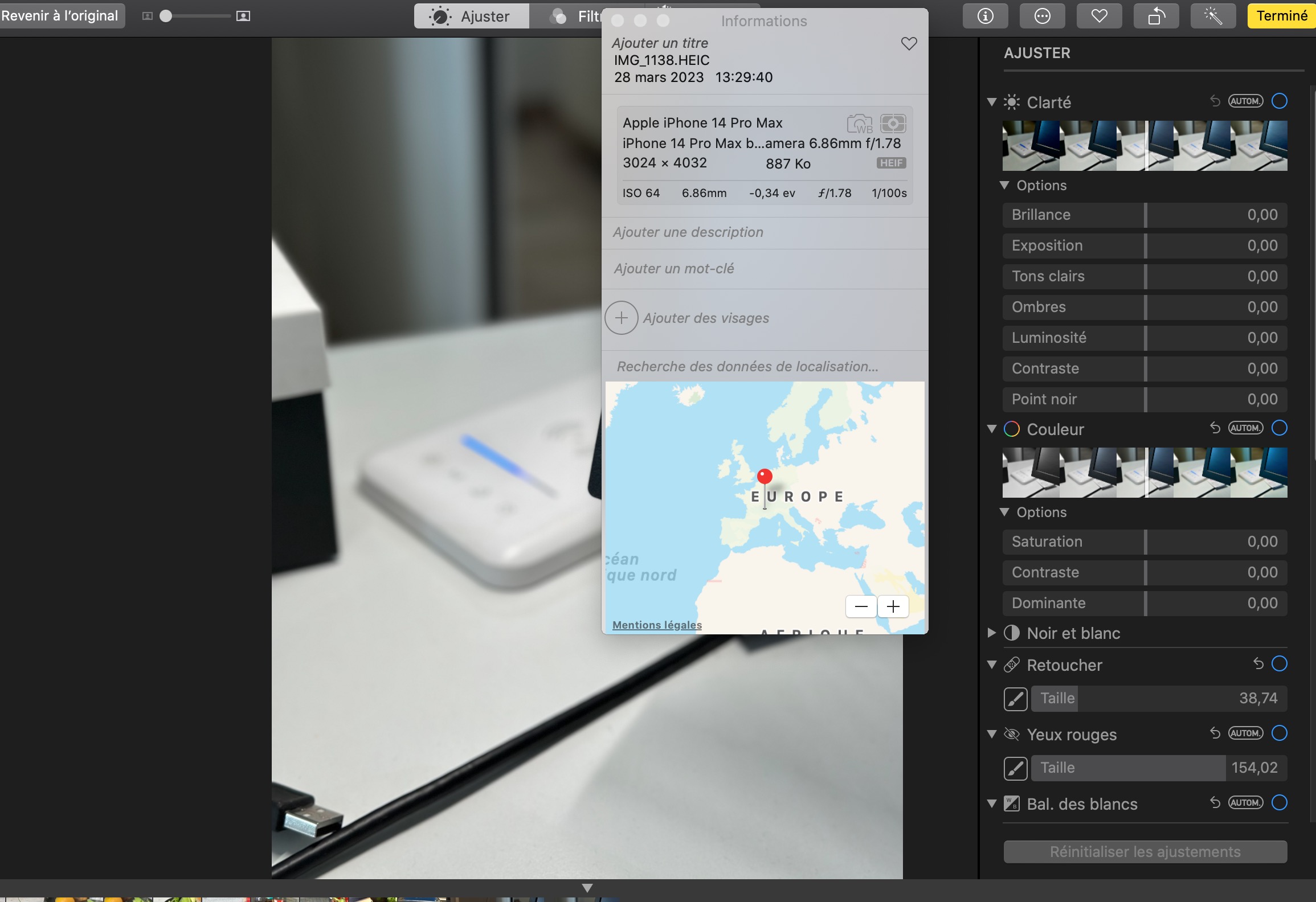Collapse the Retoucher section
Screen dimensions: 1316x902
click(x=991, y=665)
